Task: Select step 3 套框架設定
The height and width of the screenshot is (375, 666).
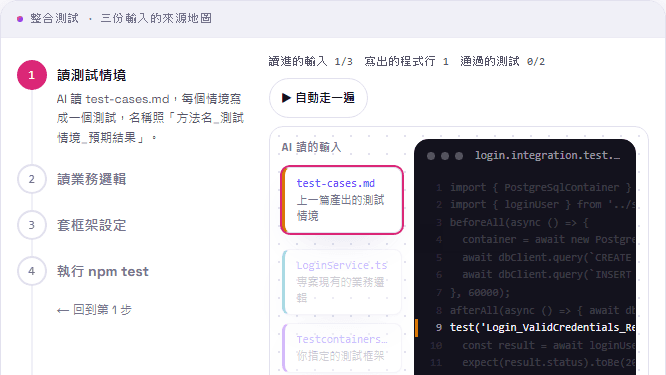Action: (91, 225)
